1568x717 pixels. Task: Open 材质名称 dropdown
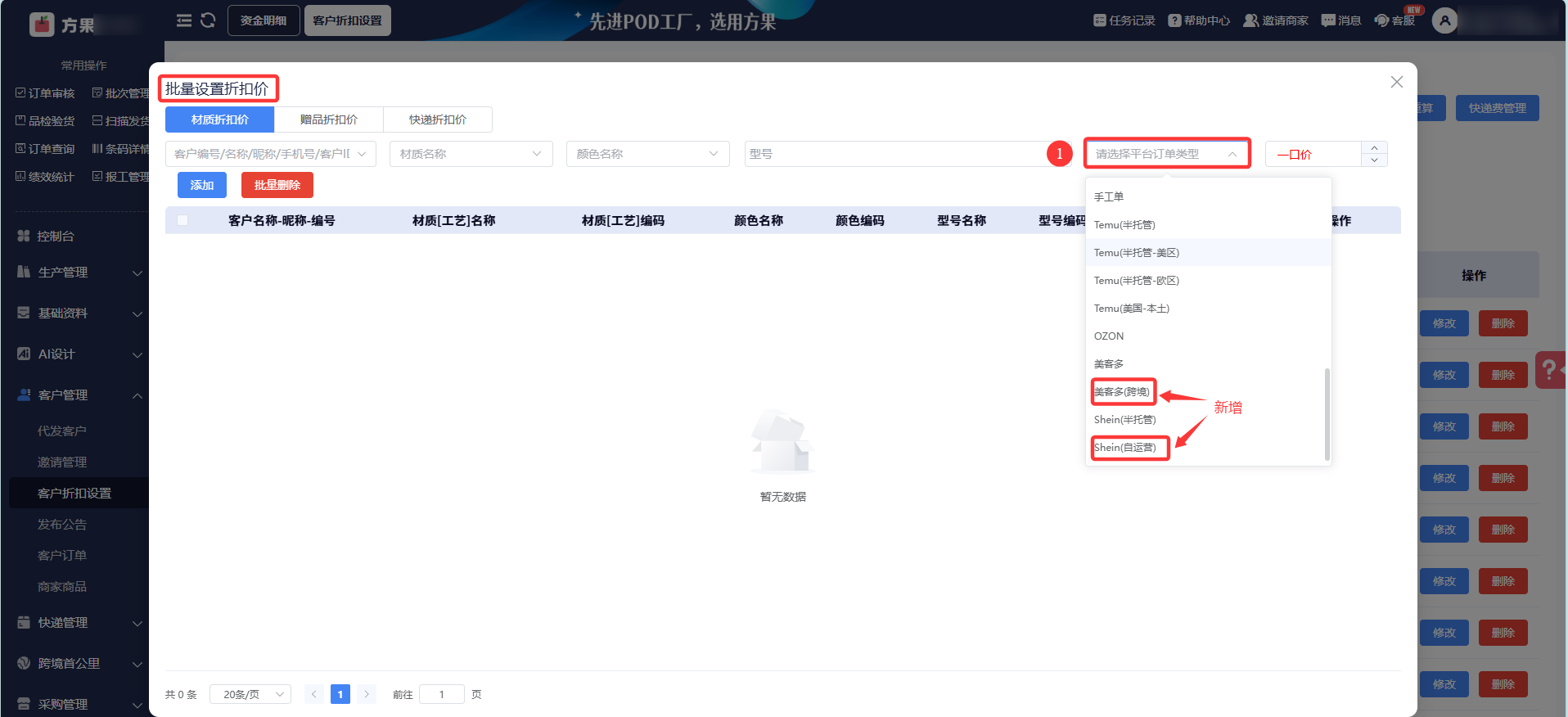pyautogui.click(x=471, y=154)
